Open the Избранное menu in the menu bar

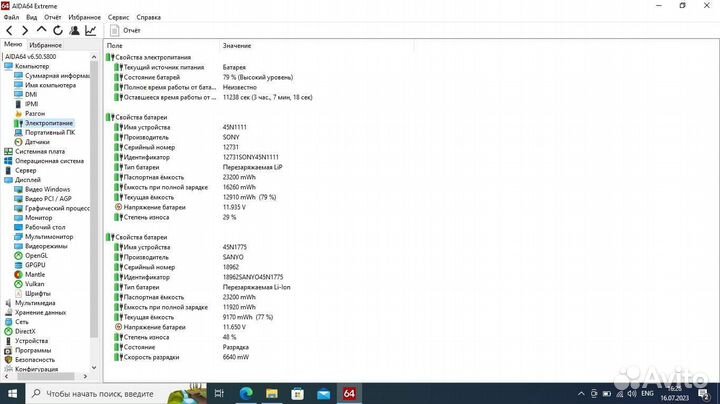coord(84,17)
